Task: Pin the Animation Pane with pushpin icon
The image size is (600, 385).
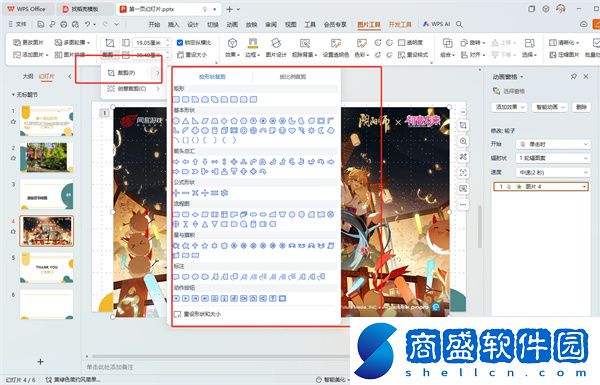Action: point(573,77)
